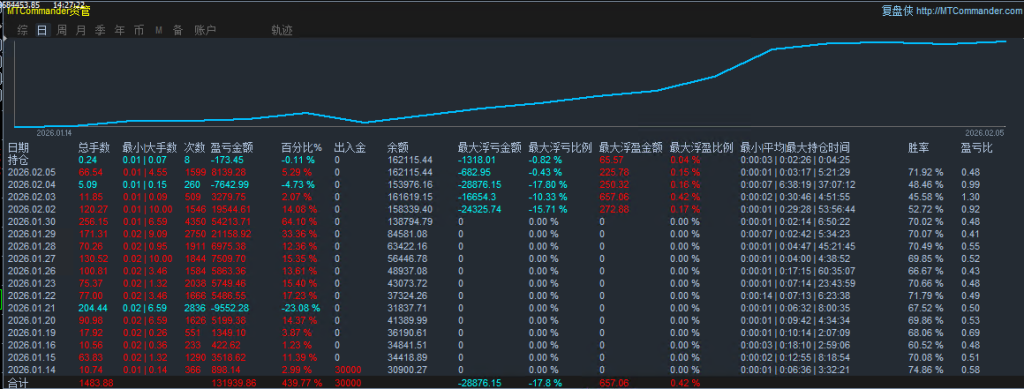Open the 币 currency tab
The image size is (1024, 389).
tap(139, 30)
